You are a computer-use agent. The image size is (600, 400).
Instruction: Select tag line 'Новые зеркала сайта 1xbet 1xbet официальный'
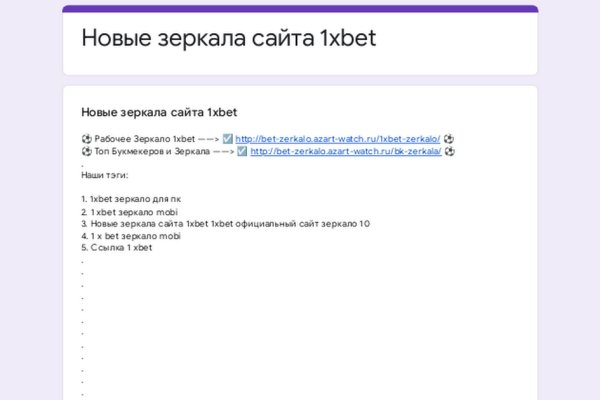point(225,224)
